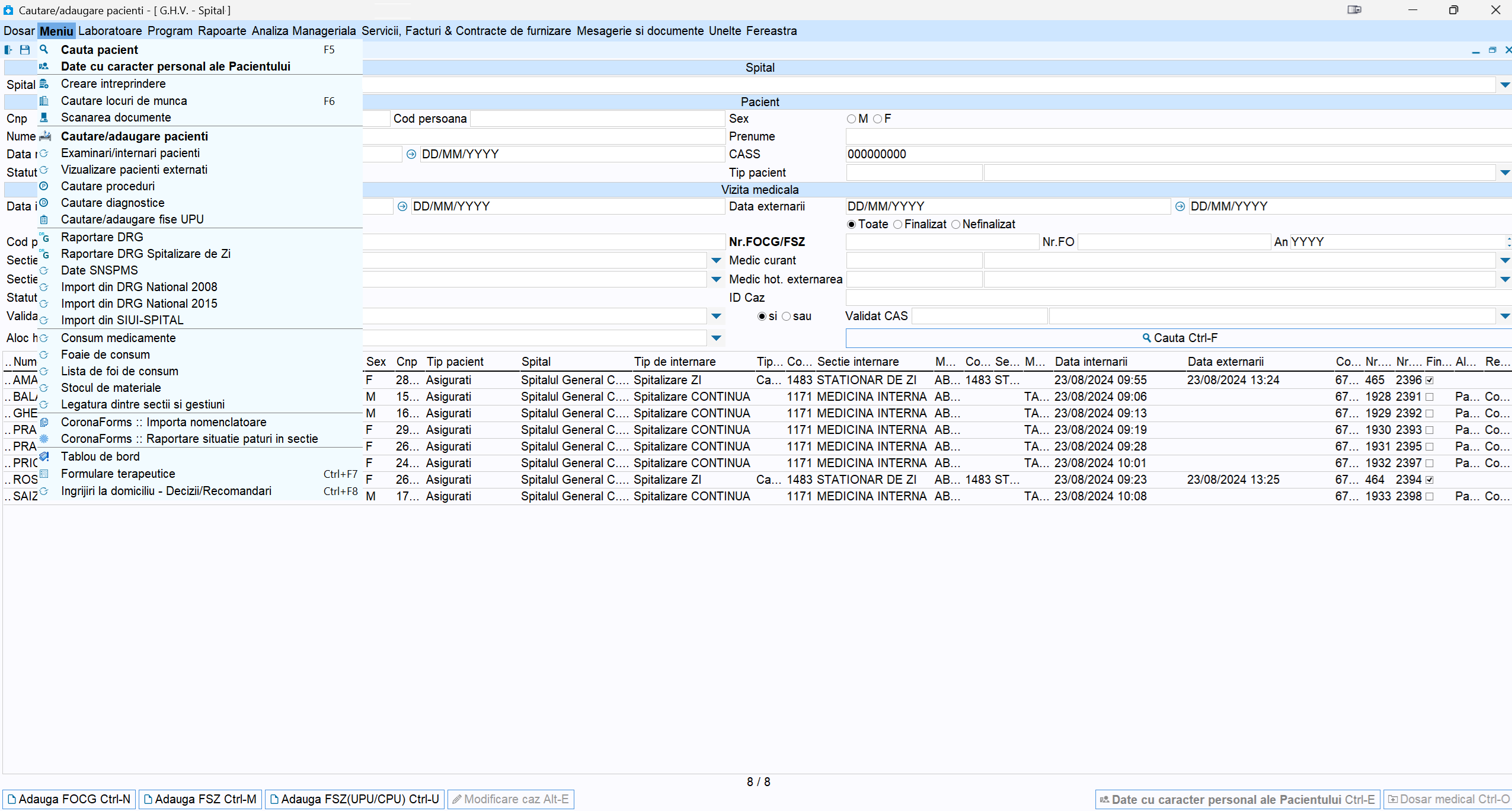Click the exit door icon in toolbar
Viewport: 1512px width, 811px height.
(8, 50)
